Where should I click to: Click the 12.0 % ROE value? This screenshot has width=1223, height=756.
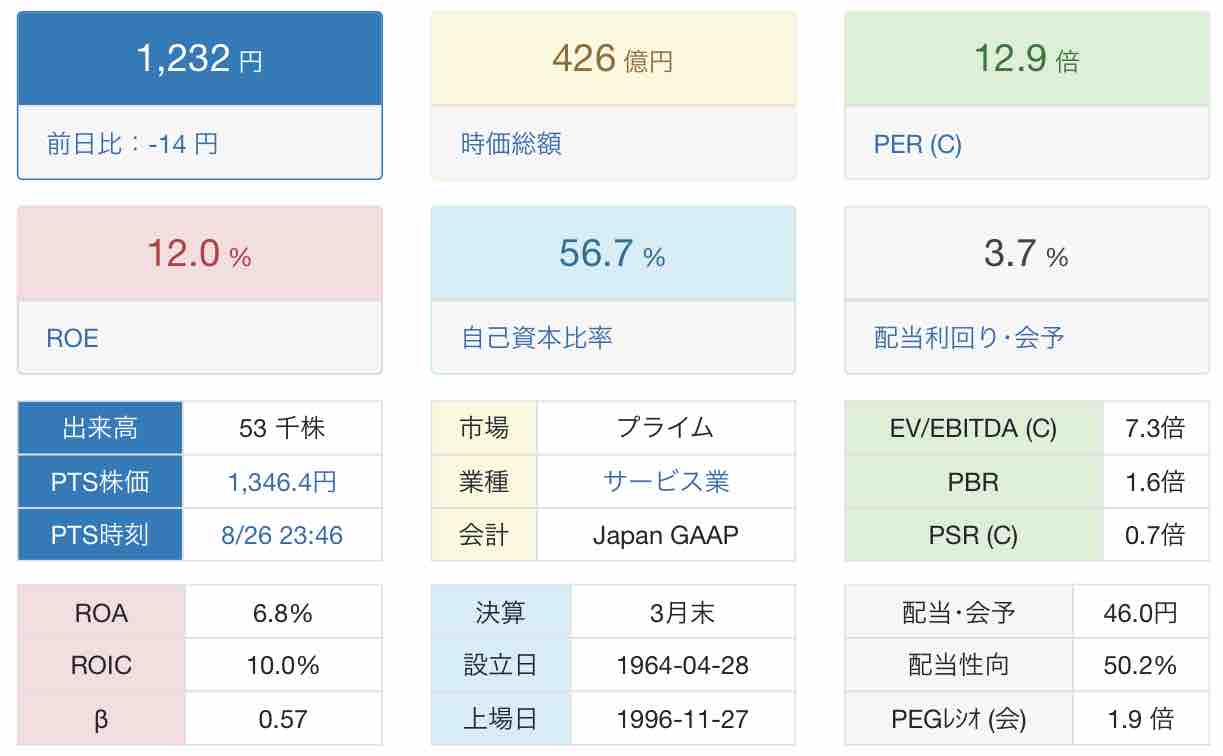[199, 254]
